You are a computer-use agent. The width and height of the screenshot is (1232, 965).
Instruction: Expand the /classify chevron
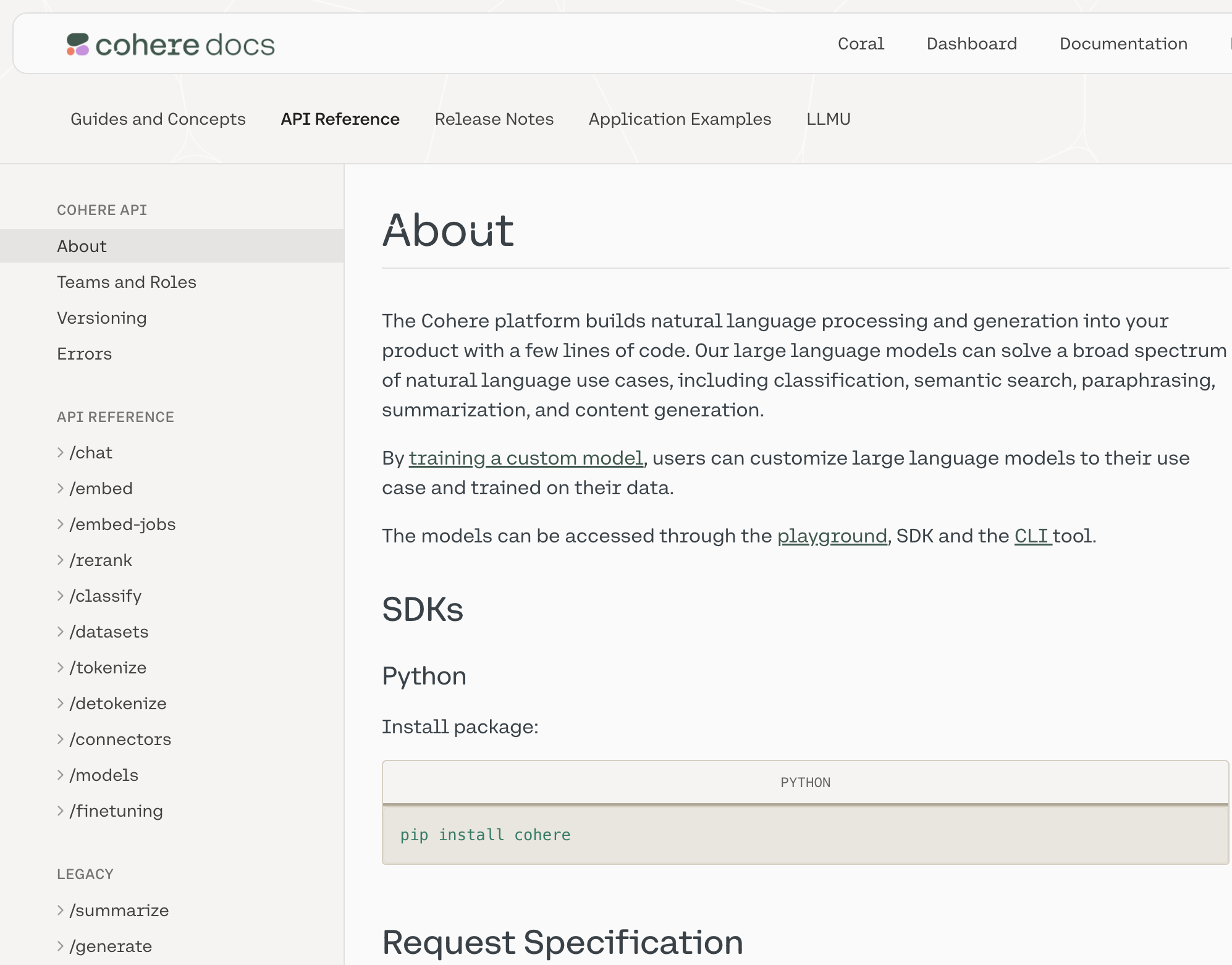[61, 596]
